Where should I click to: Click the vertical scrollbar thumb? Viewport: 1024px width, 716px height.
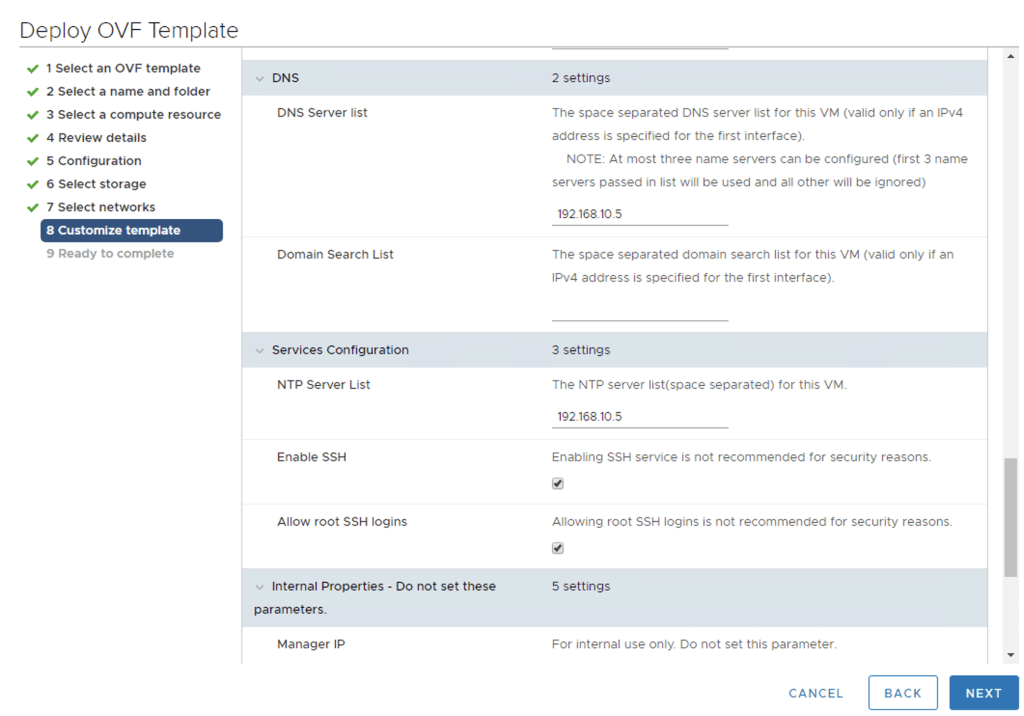pyautogui.click(x=1011, y=518)
